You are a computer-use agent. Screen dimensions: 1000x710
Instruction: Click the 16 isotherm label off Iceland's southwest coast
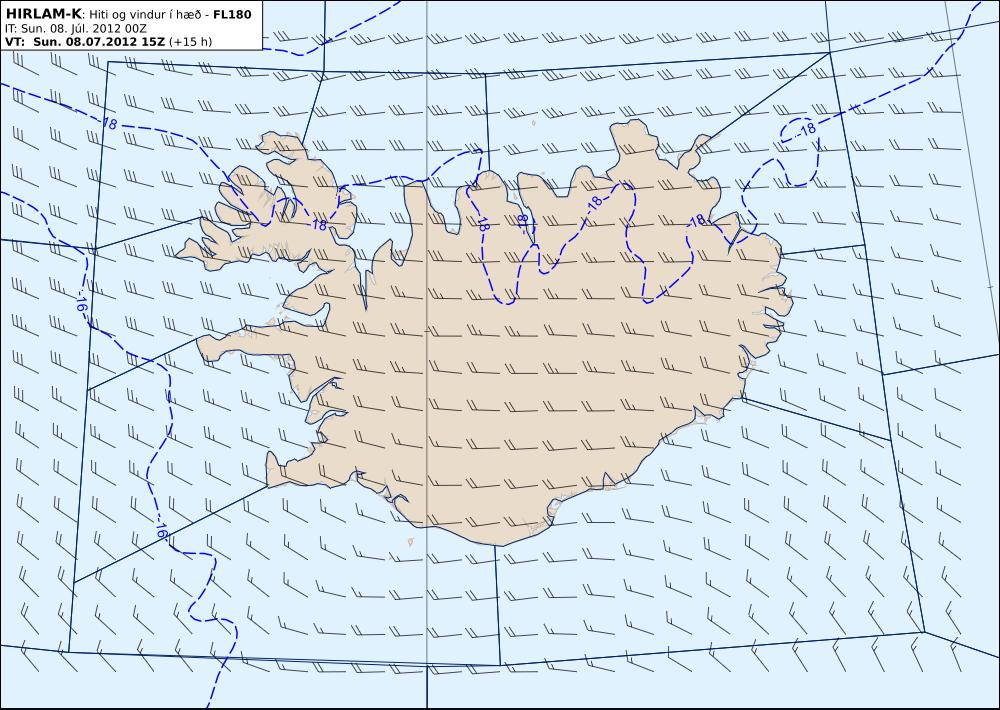point(161,530)
